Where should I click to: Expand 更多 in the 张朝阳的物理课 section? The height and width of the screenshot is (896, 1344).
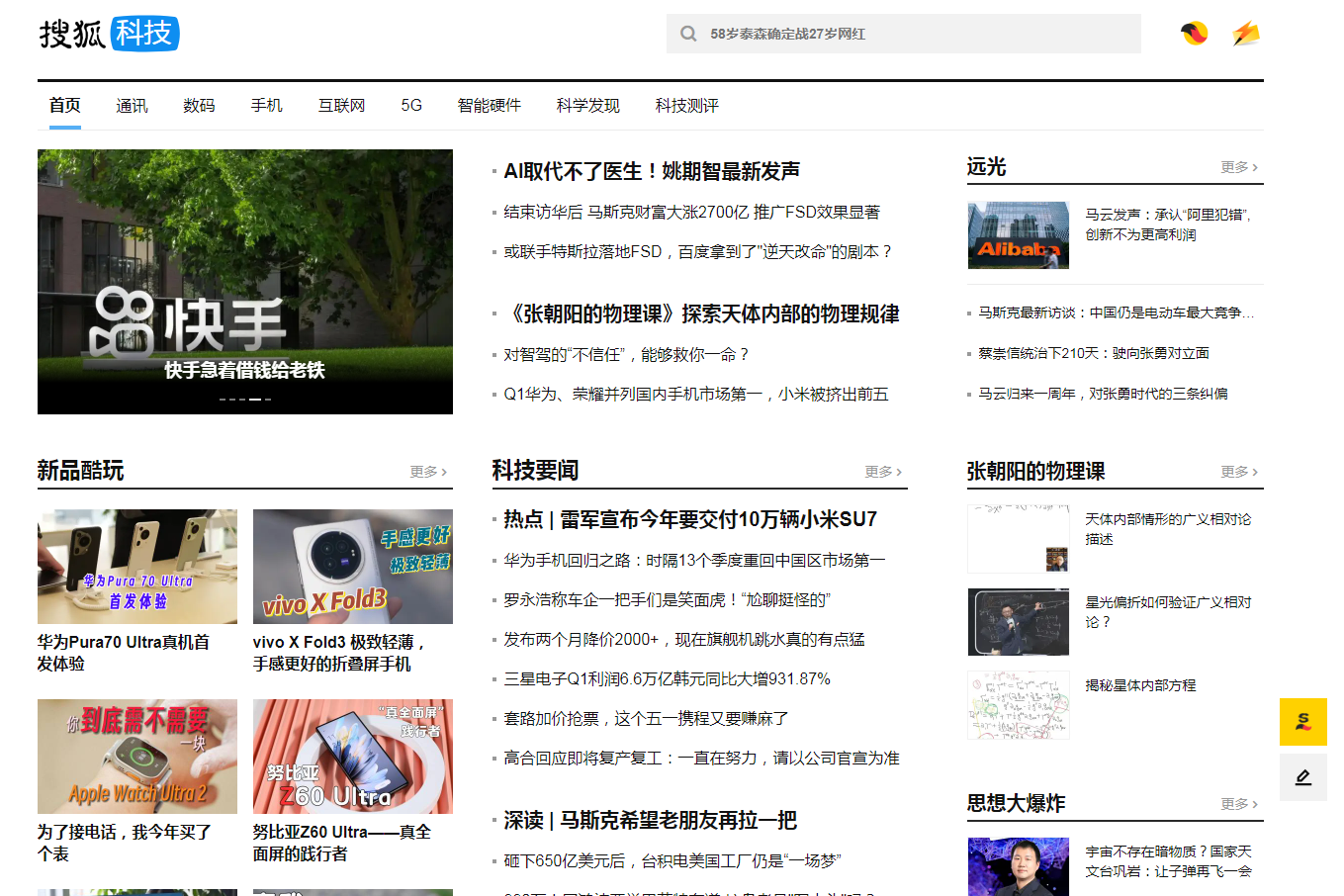[x=1239, y=472]
